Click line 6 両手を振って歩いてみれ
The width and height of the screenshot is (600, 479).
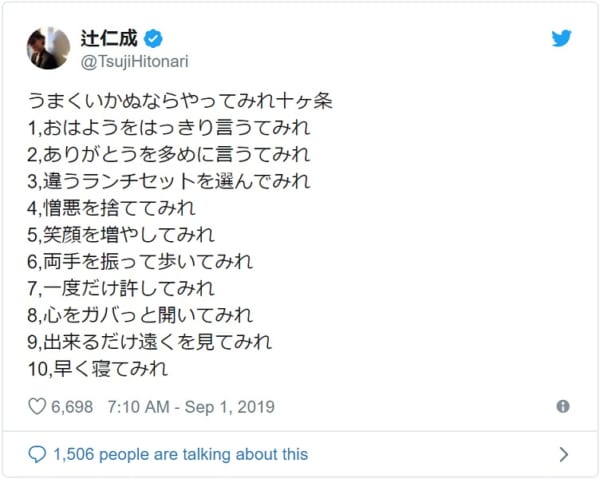[x=140, y=262]
